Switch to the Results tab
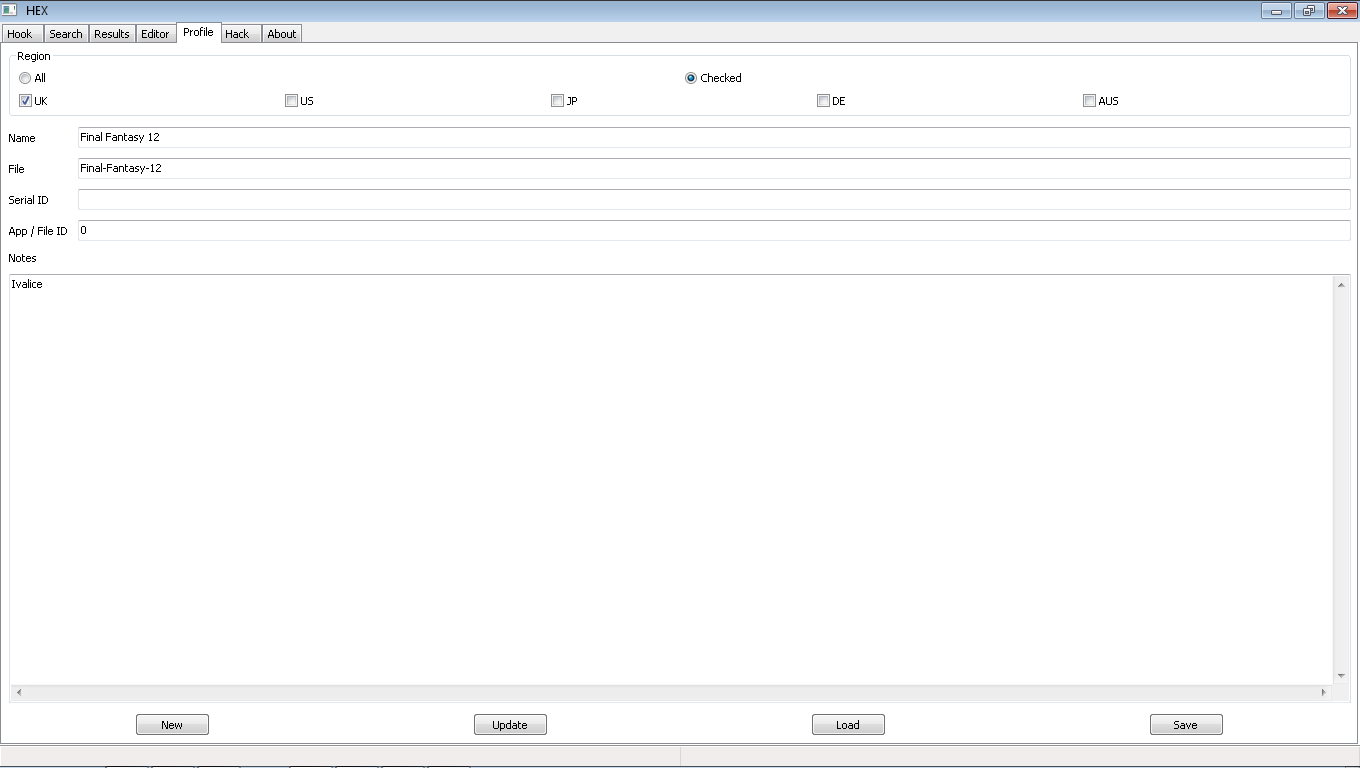Viewport: 1360px width, 768px height. pyautogui.click(x=111, y=33)
